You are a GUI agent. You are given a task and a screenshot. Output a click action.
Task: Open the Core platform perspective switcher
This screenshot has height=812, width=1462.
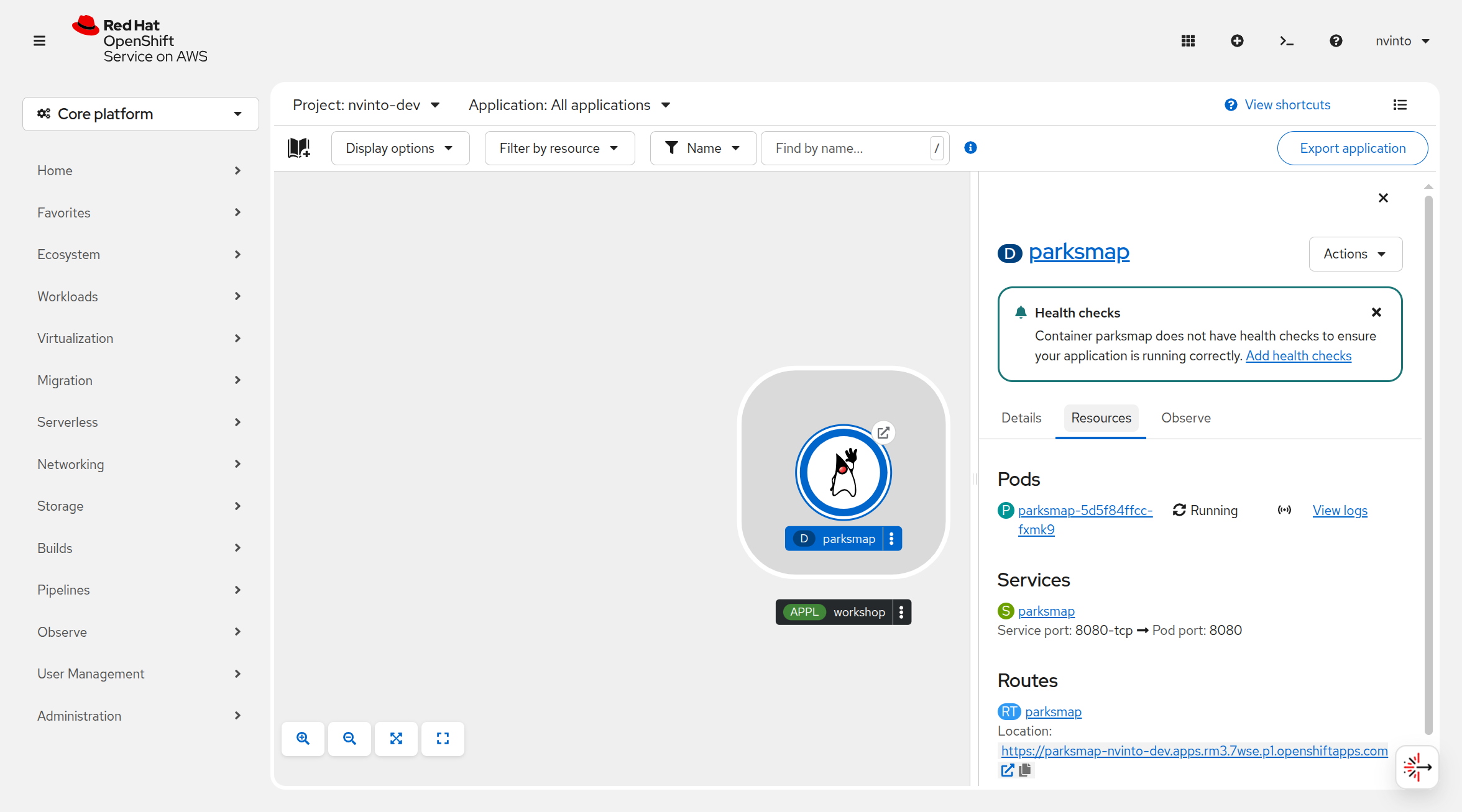(x=140, y=114)
